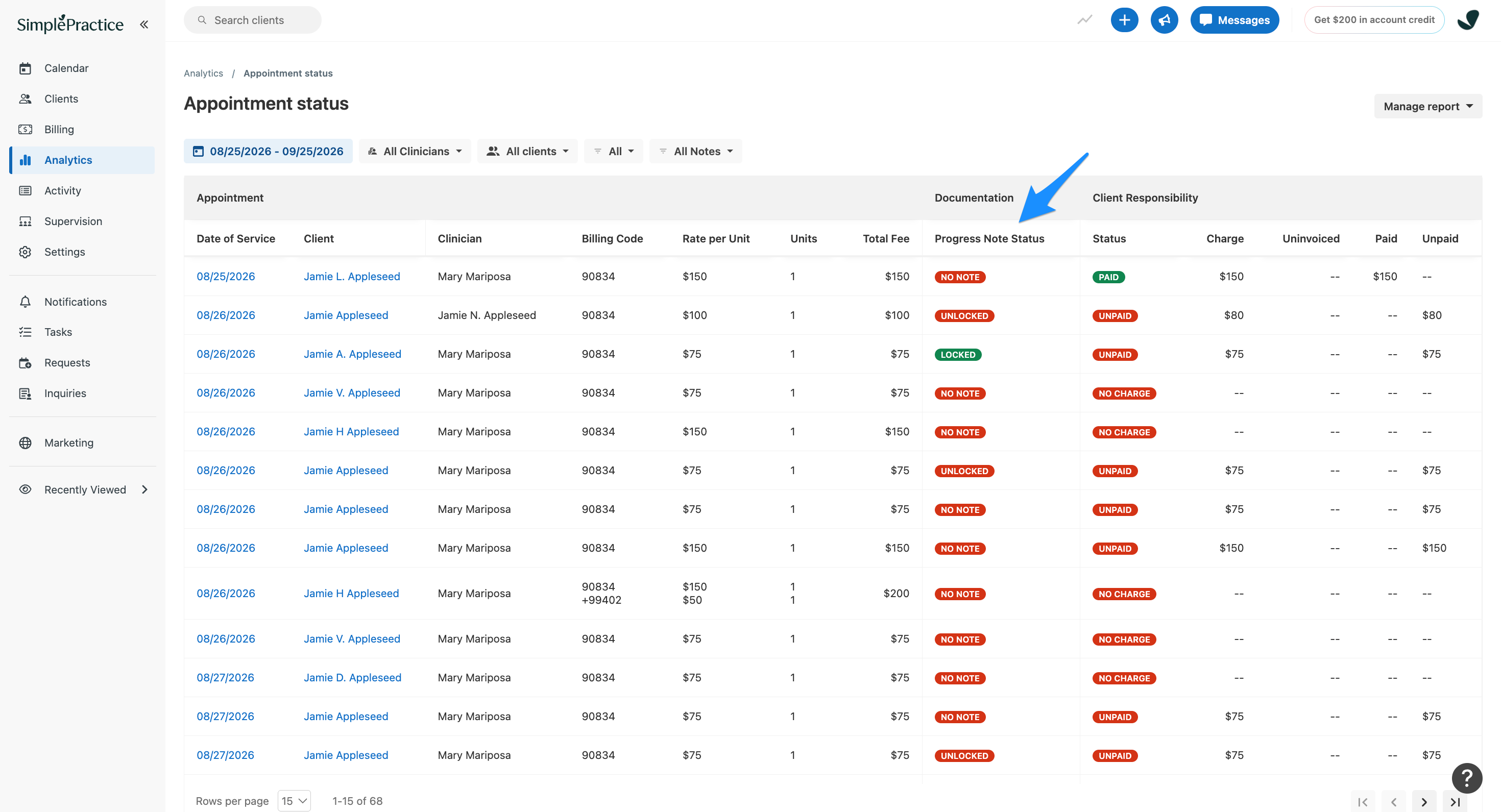
Task: Click the PAID status badge
Action: click(1108, 277)
